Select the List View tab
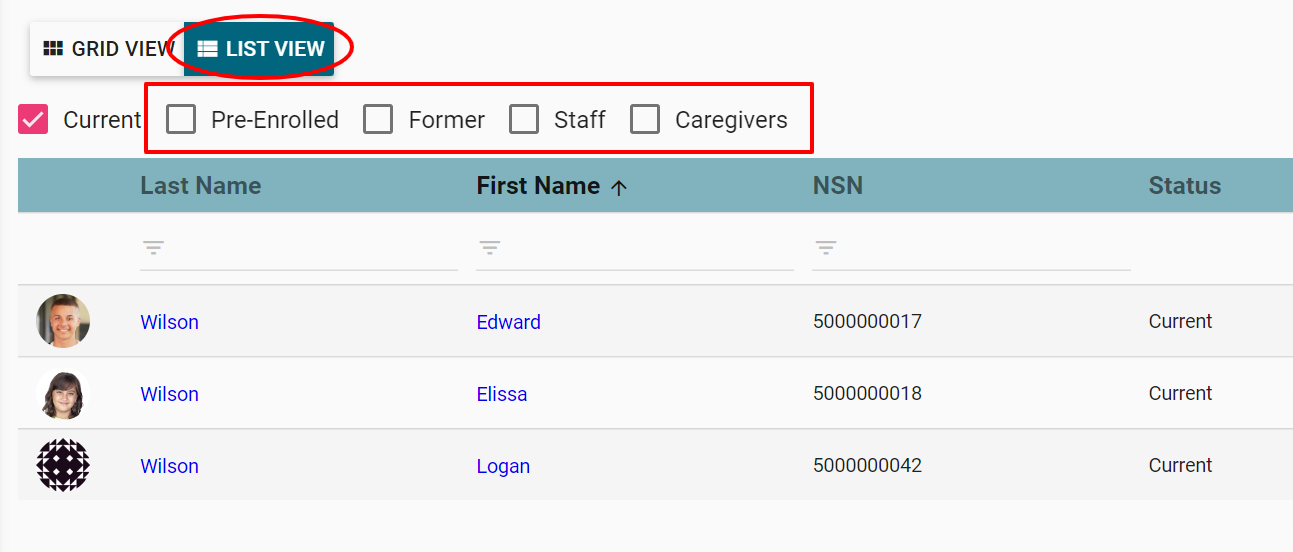Screen dimensions: 1293x552 (x=261, y=49)
